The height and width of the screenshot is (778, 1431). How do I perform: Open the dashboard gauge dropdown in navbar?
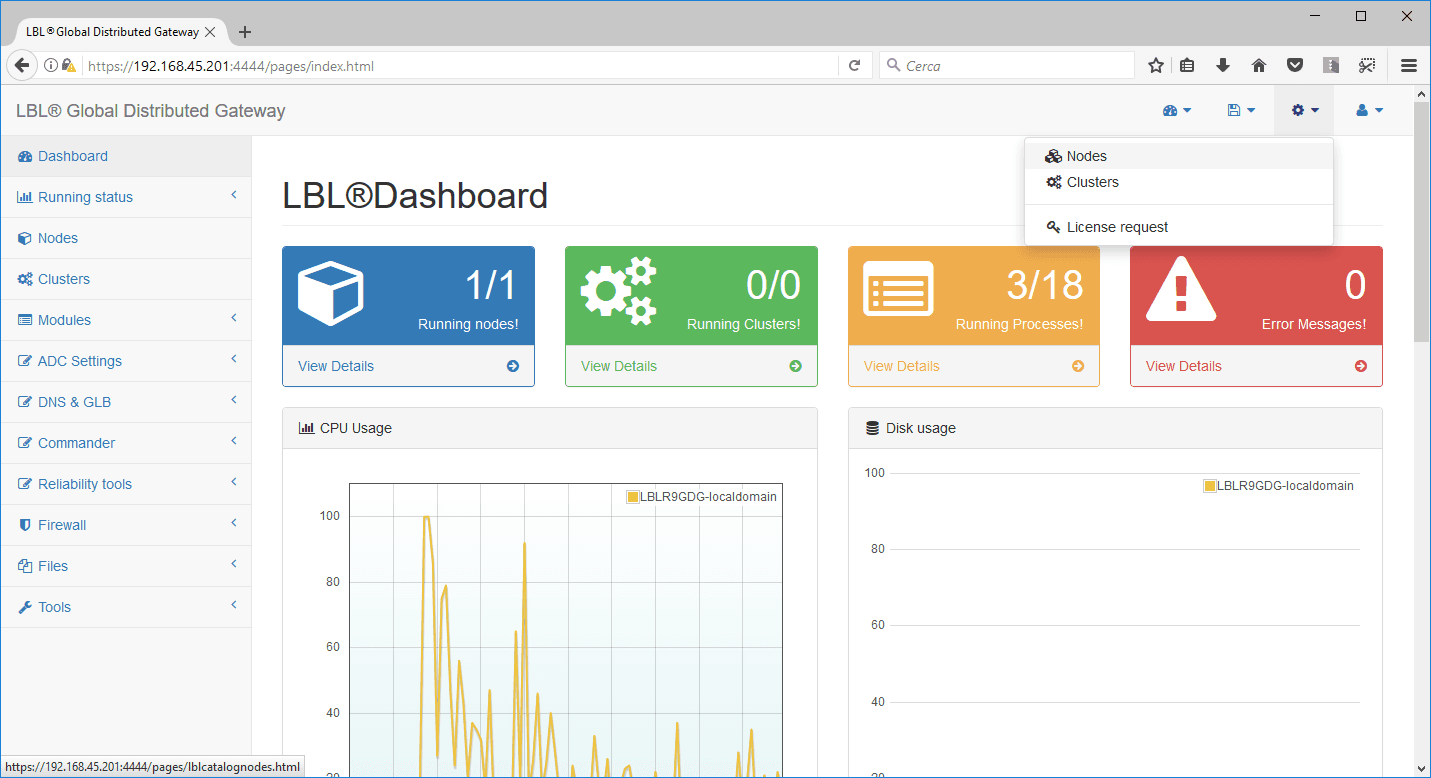point(1177,111)
